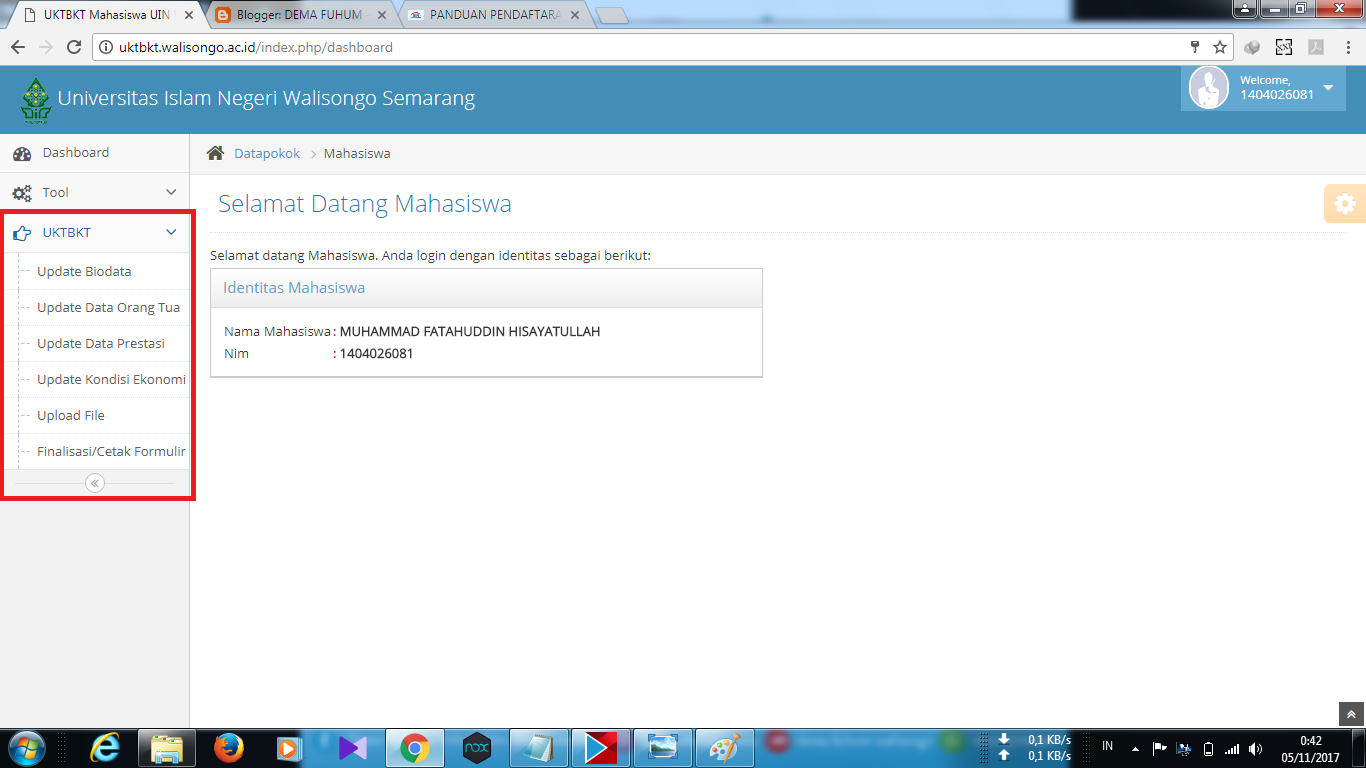Click the taskbar clock and date

[x=1311, y=748]
